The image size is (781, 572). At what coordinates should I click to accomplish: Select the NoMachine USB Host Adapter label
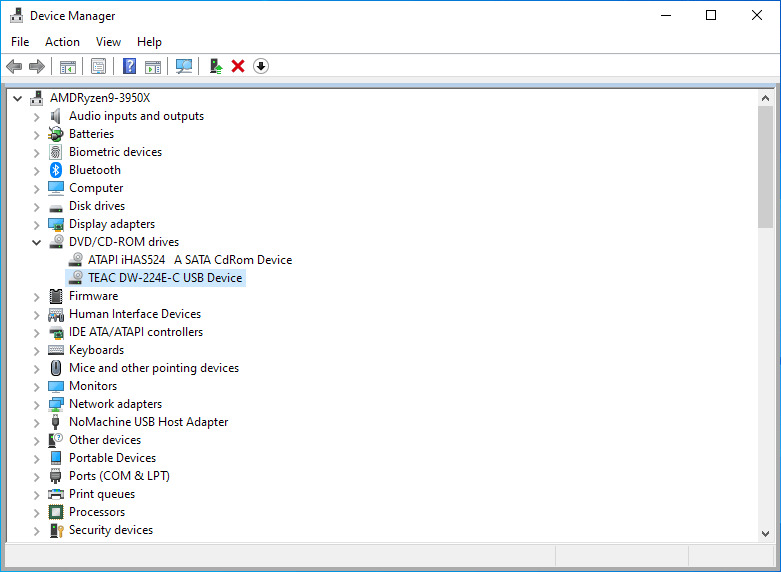[x=148, y=422]
